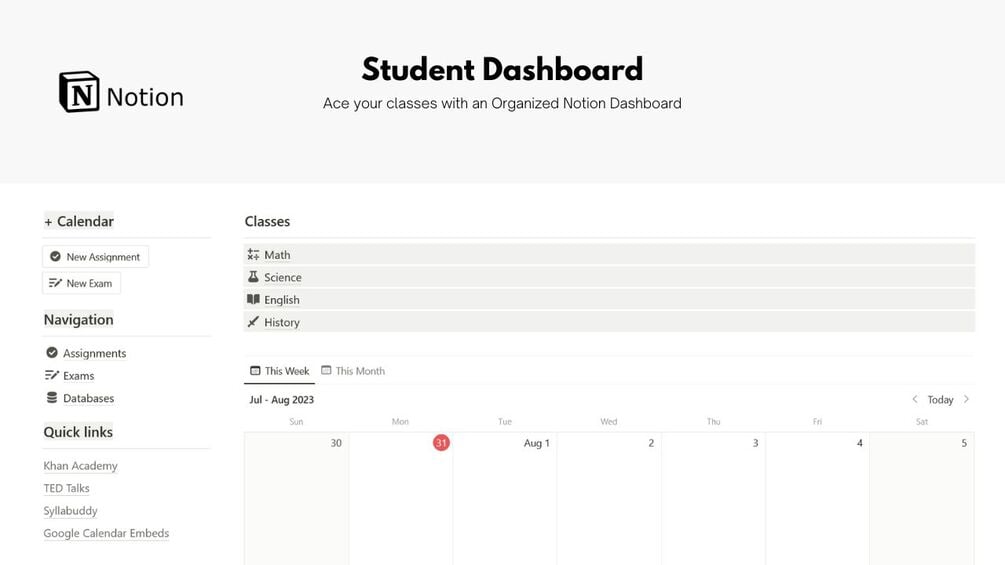Click the Science flask icon

(253, 277)
